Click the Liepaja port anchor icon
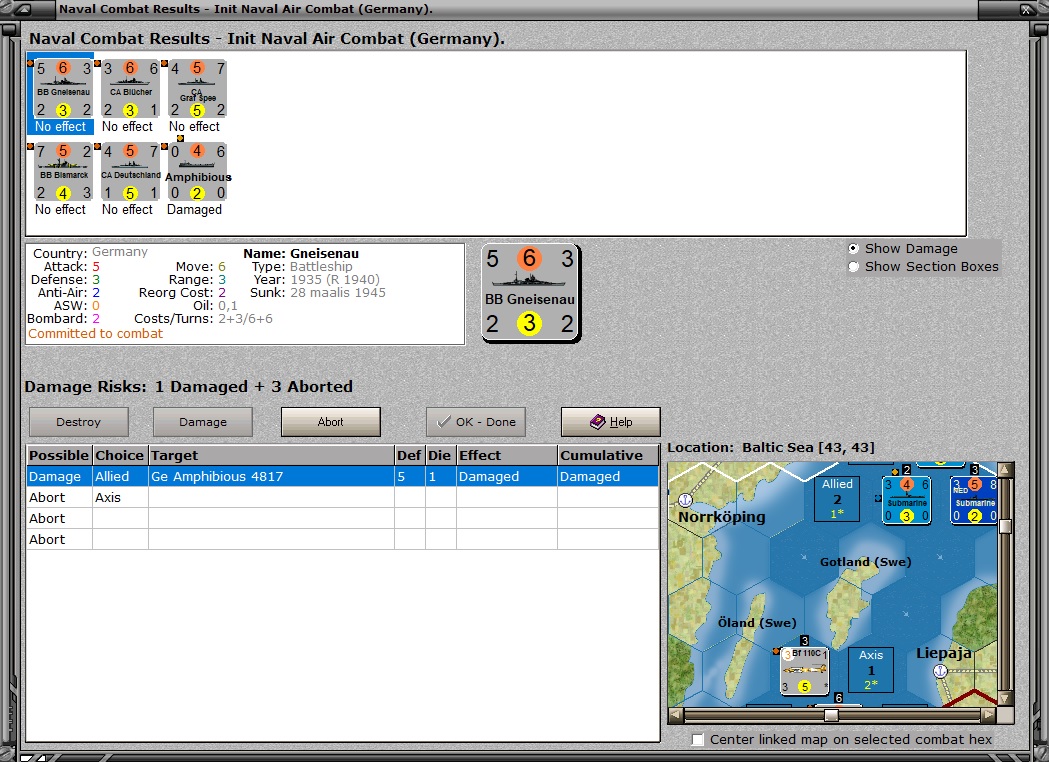The width and height of the screenshot is (1049, 762). pos(941,670)
